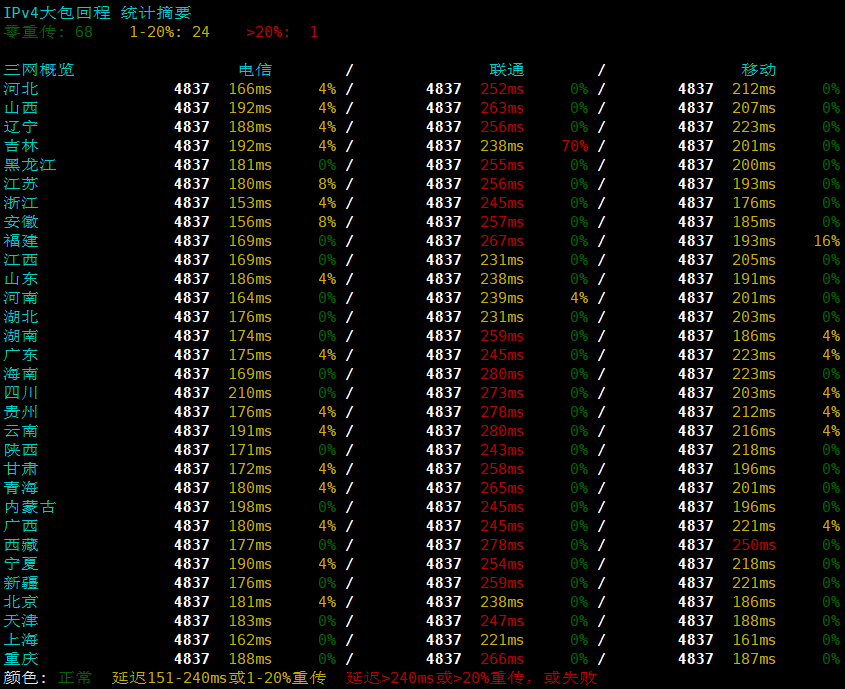Click the '浙江' row label
Viewport: 845px width, 689px height.
pos(21,203)
